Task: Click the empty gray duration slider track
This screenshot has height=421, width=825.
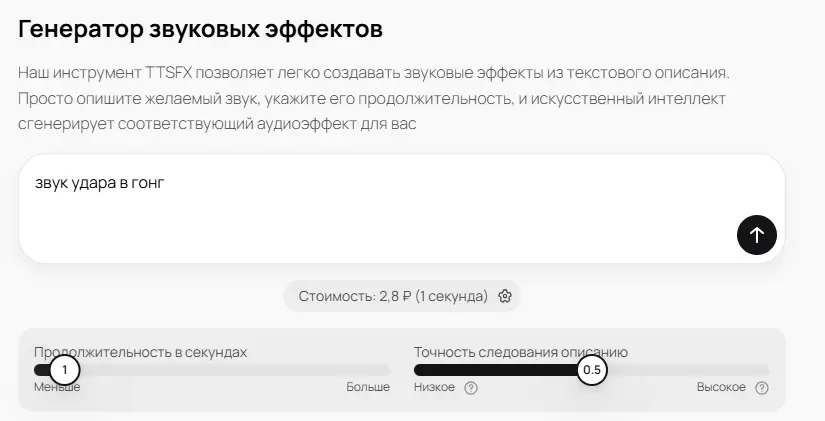Action: pyautogui.click(x=235, y=370)
